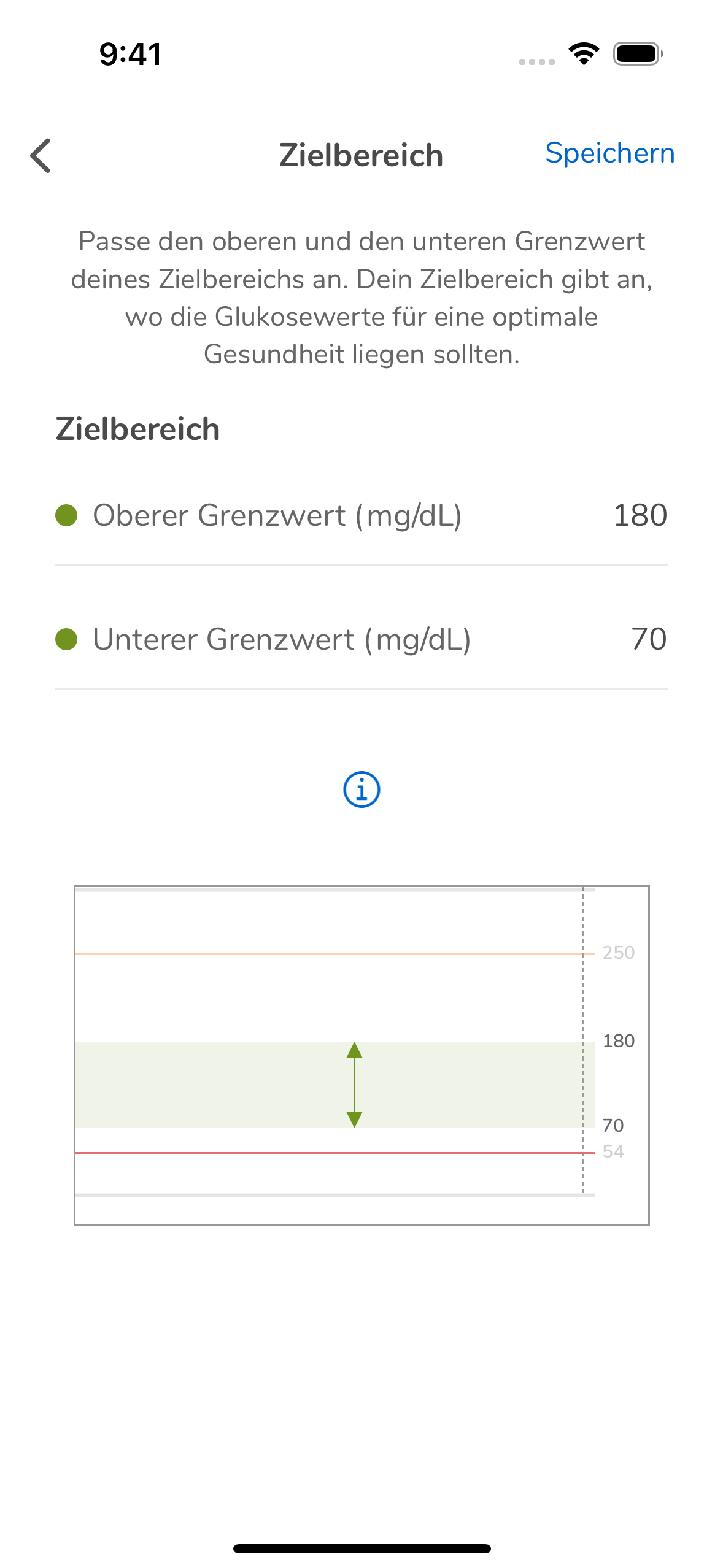Tap the battery status icon
This screenshot has width=723, height=1568.
(638, 54)
